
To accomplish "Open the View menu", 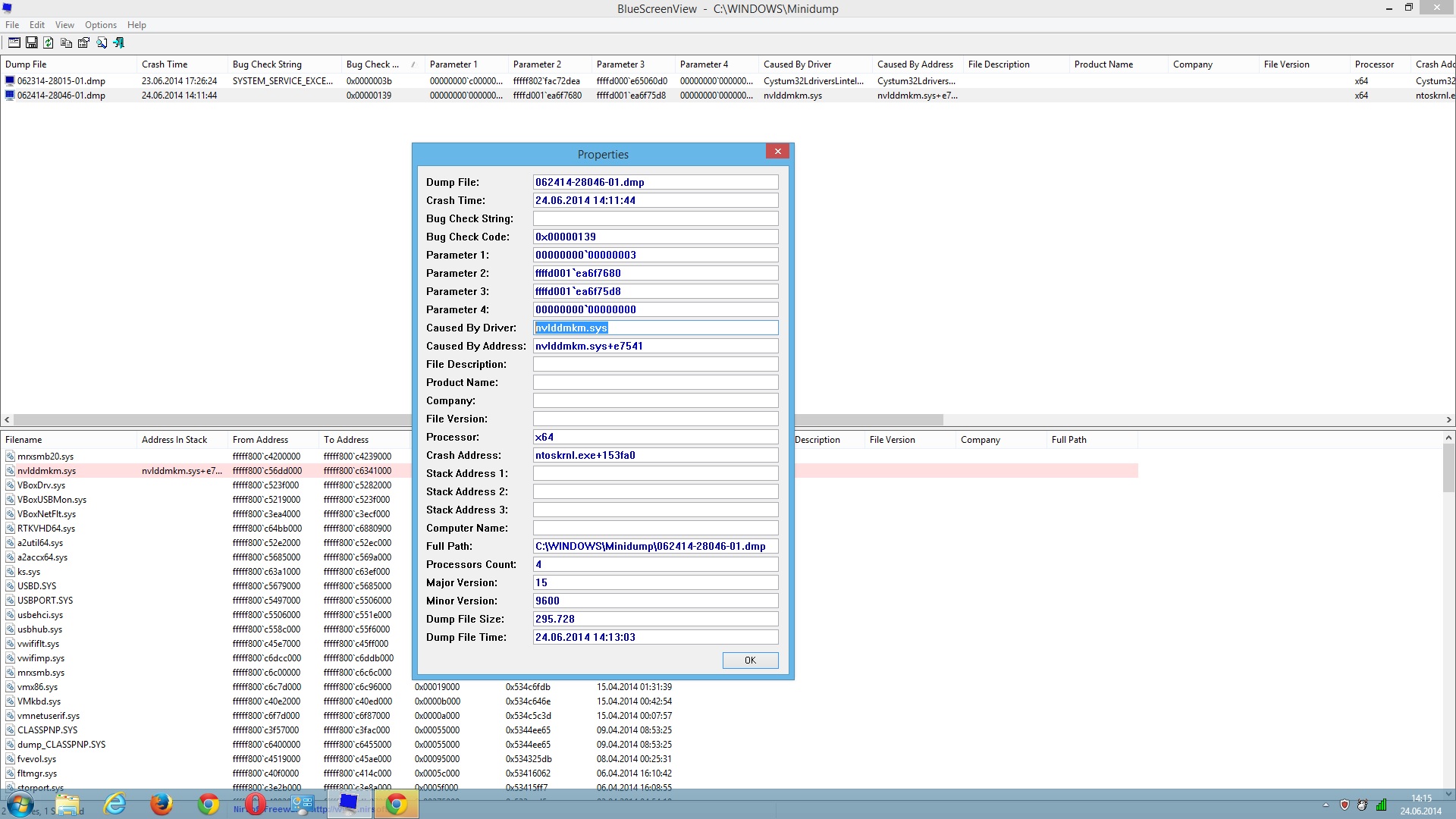I will (64, 25).
